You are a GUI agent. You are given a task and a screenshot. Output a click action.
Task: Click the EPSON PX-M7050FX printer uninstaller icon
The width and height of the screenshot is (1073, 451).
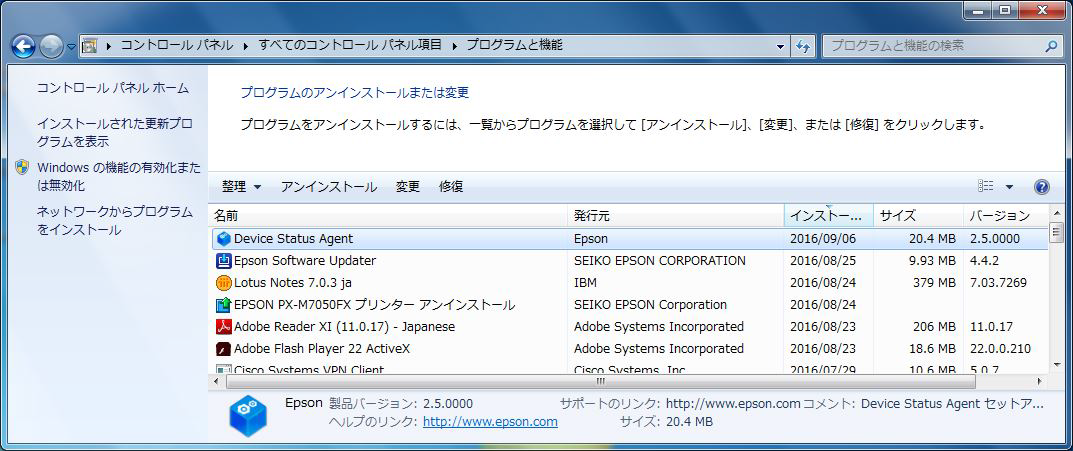[224, 305]
